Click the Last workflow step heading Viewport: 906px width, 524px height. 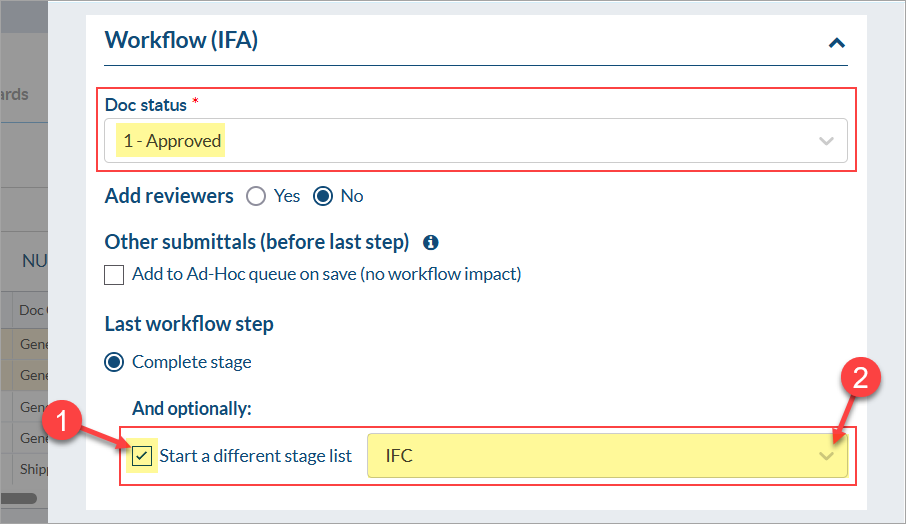pos(189,324)
